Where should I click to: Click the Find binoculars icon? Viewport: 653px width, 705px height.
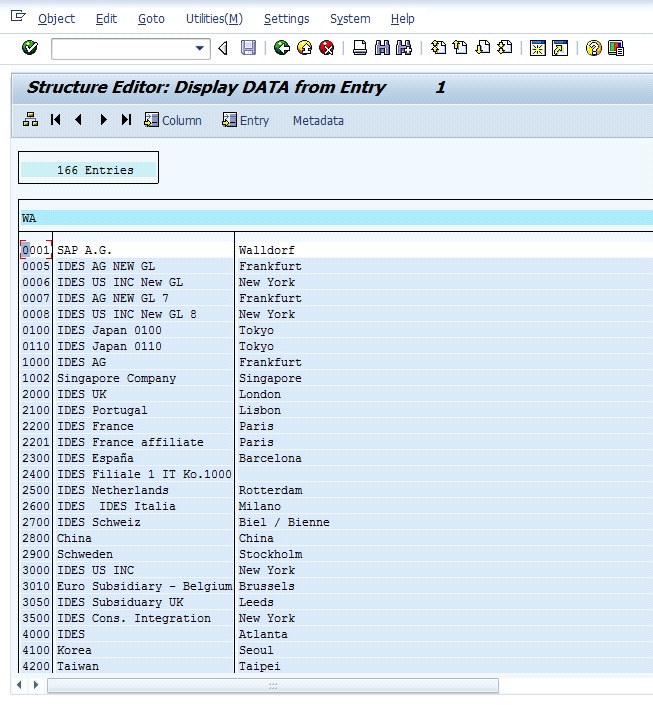pos(382,48)
